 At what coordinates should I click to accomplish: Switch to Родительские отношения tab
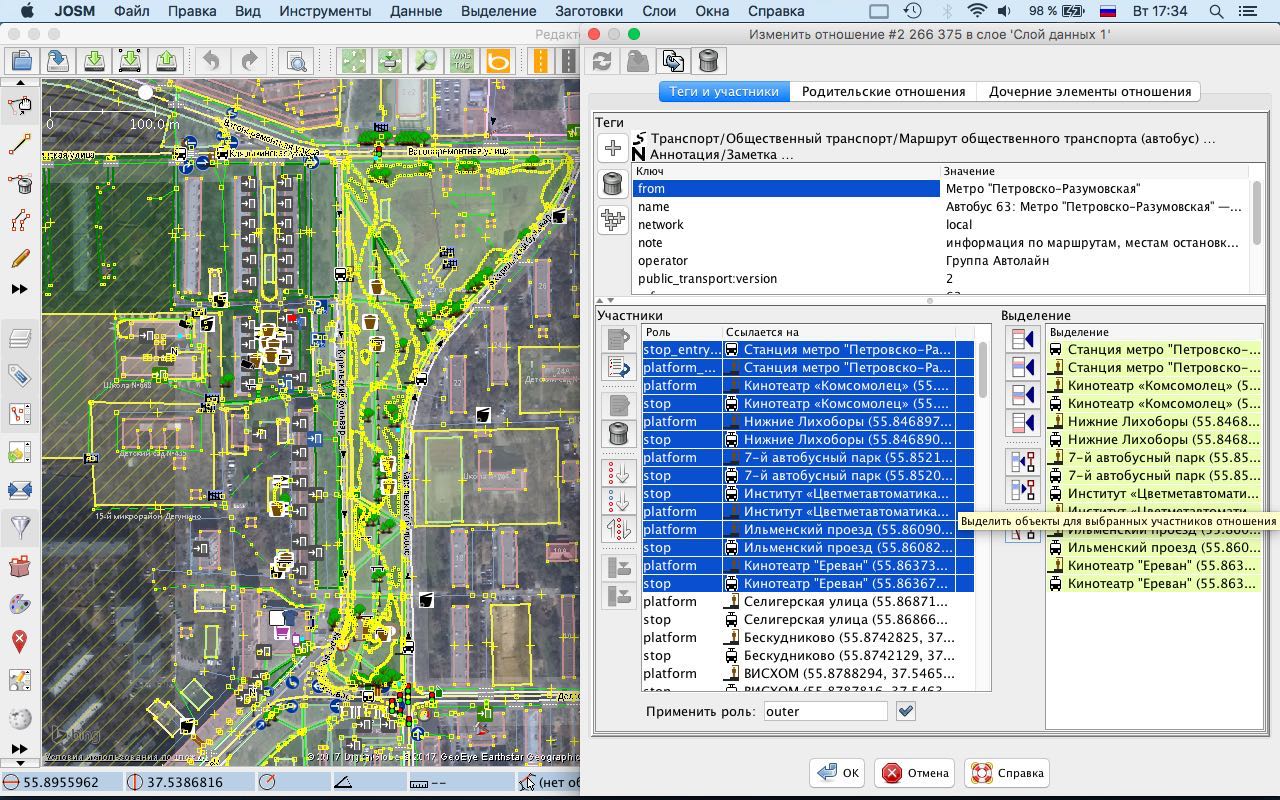coord(883,91)
